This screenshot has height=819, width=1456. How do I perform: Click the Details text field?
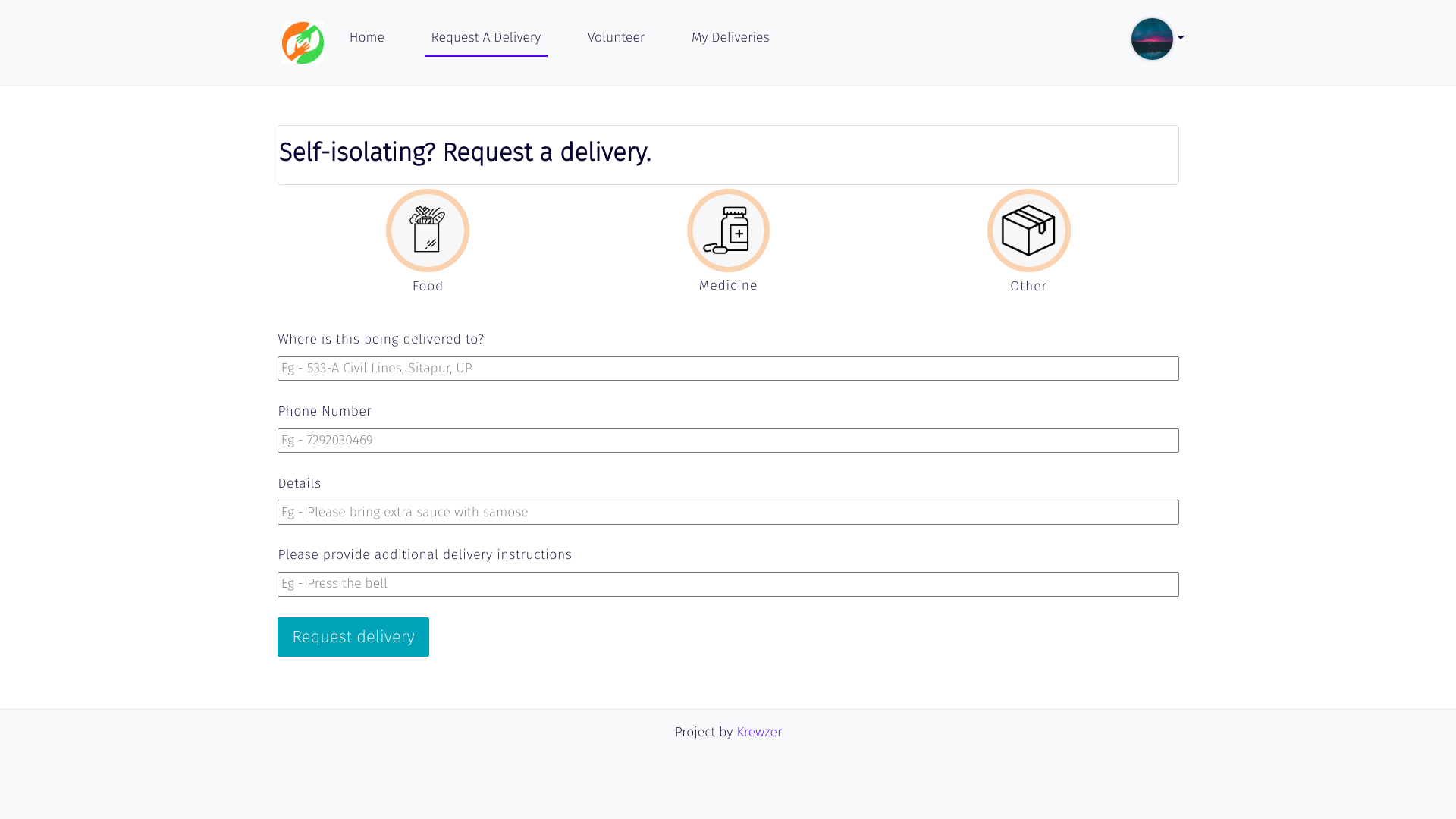click(x=728, y=512)
